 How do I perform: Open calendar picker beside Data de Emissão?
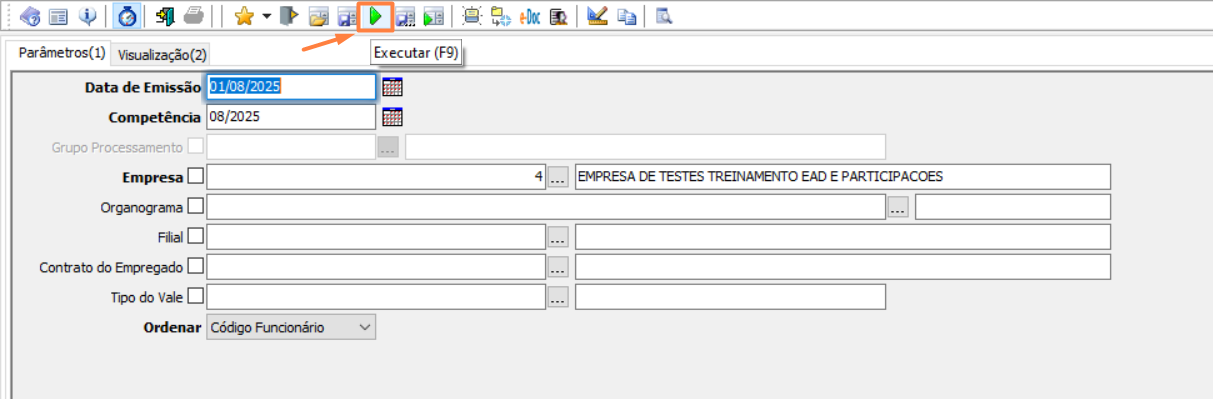coord(392,87)
